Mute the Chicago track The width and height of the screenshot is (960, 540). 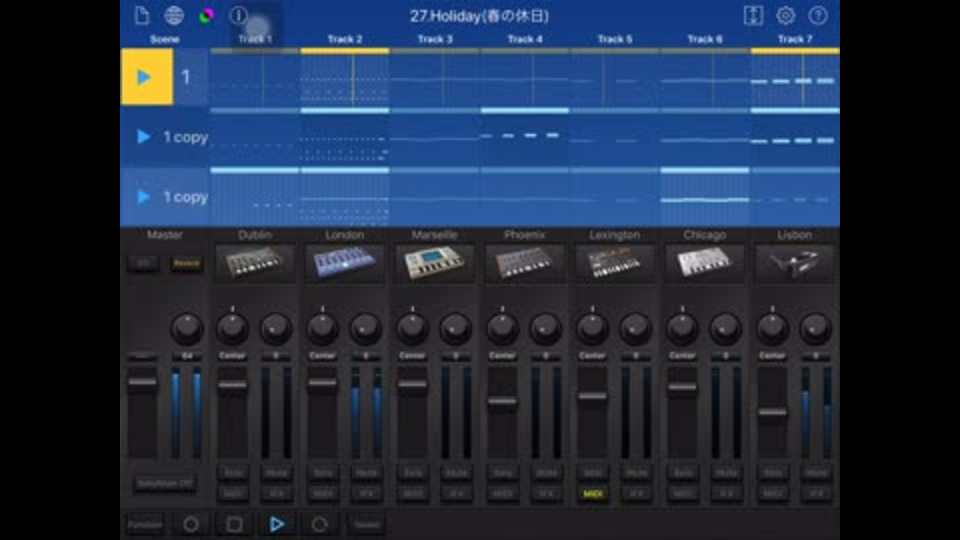(x=726, y=473)
